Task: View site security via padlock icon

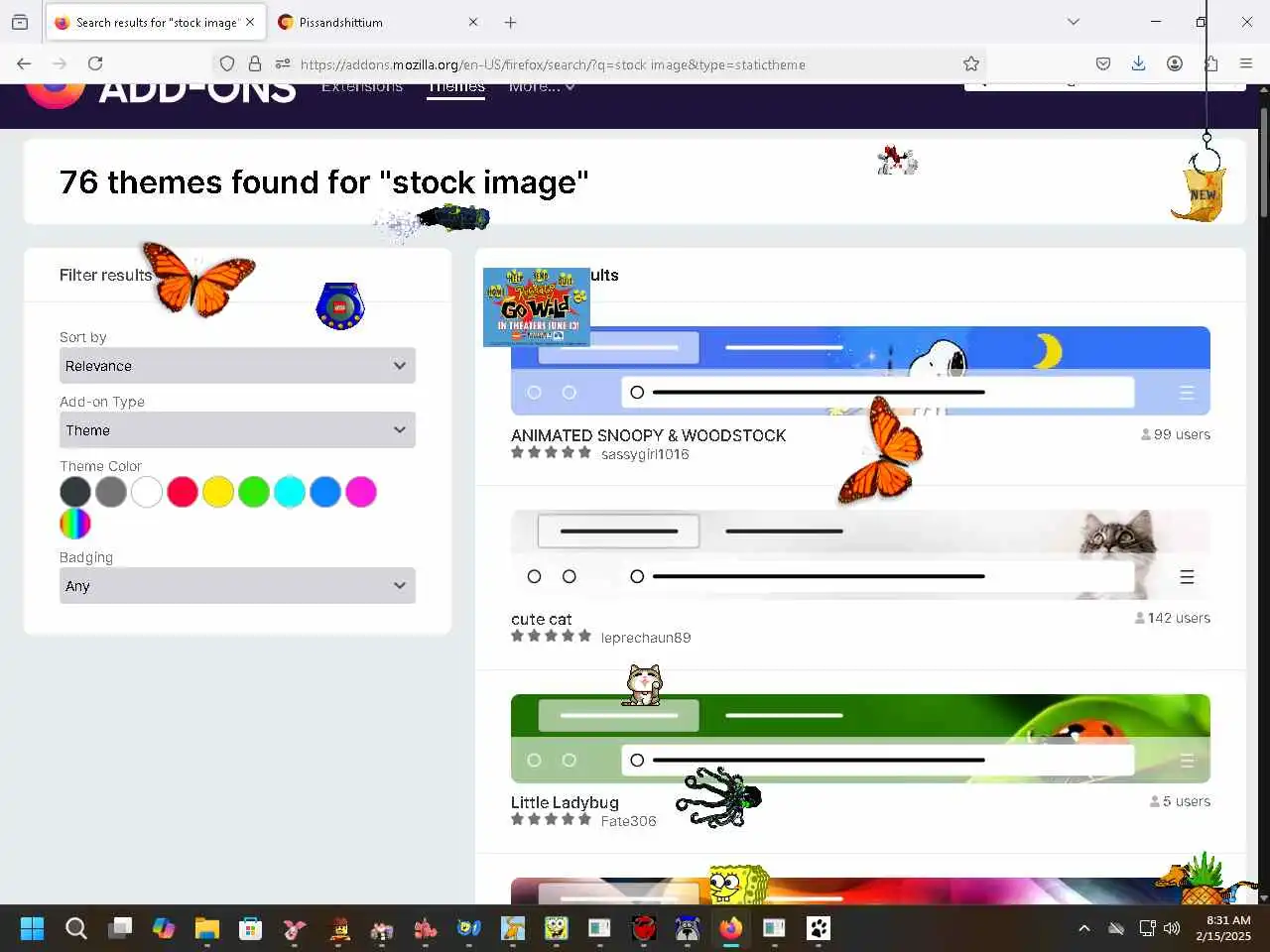Action: [255, 63]
